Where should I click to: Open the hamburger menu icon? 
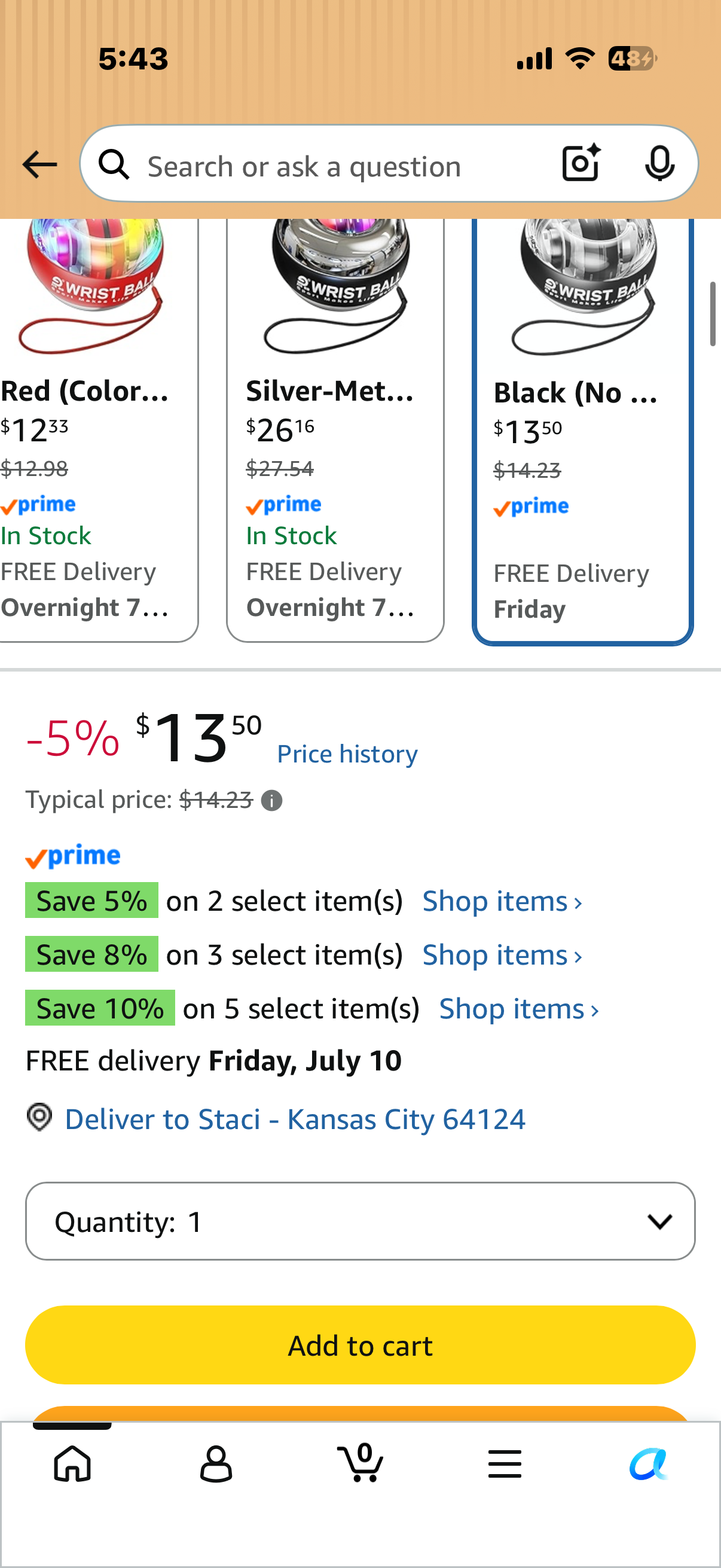pos(505,1463)
